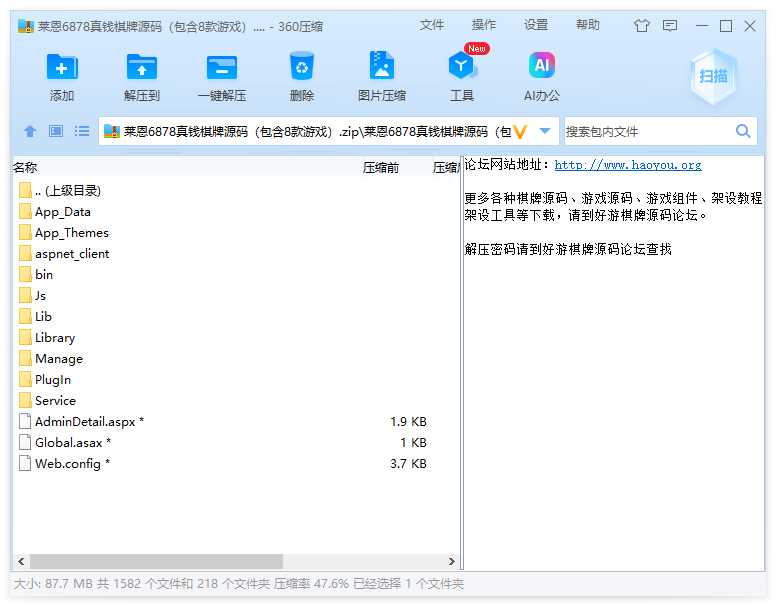Click the 解压密码 comment line
Screen dimensions: 776x606
pyautogui.click(x=568, y=249)
